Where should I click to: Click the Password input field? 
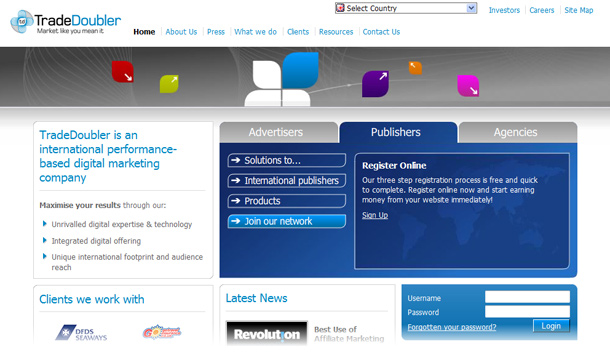527,311
